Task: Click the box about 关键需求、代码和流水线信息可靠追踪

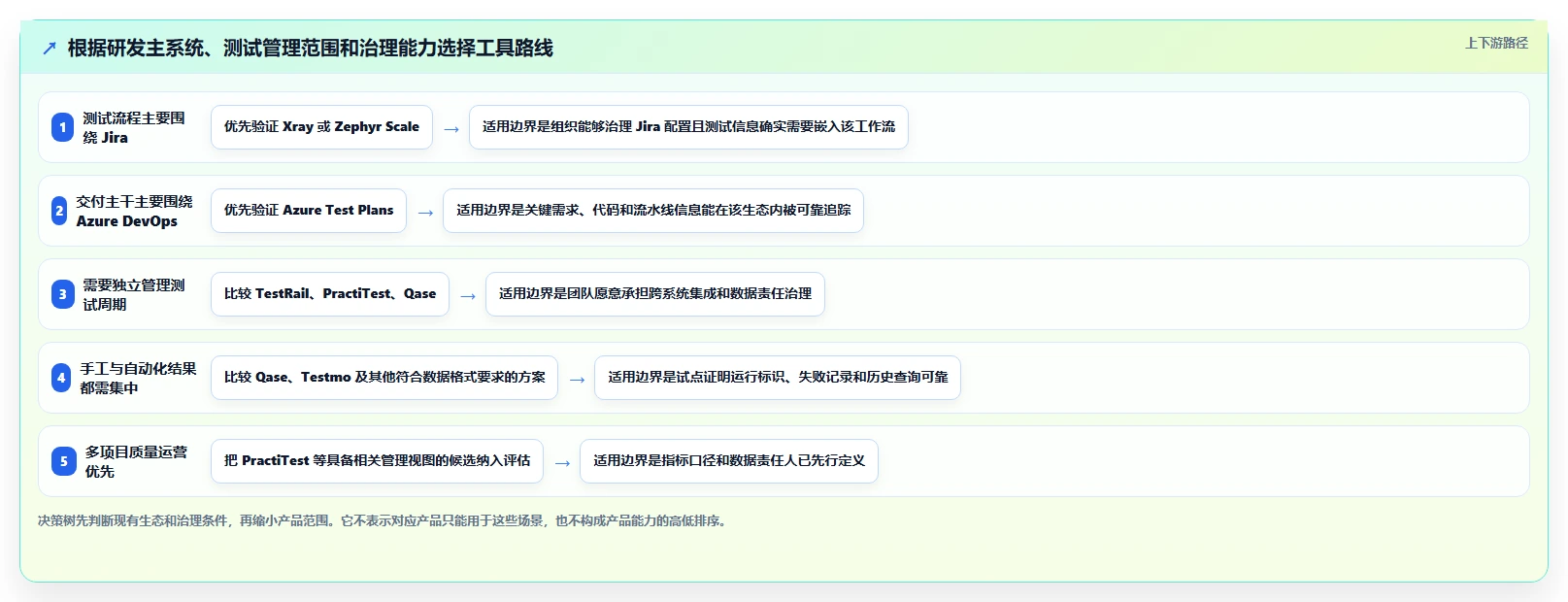Action: pos(653,211)
